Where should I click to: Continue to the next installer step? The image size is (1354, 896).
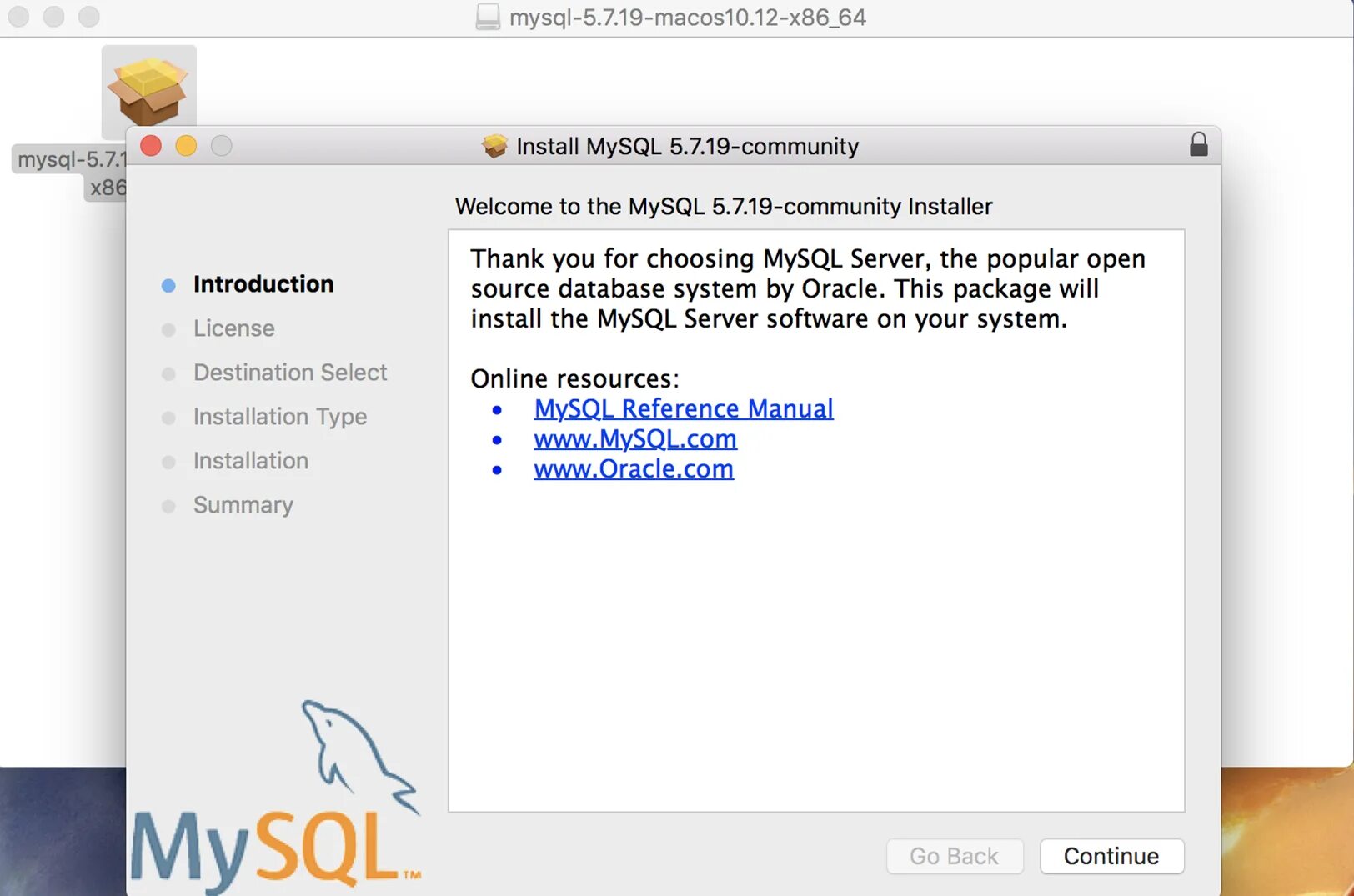[x=1111, y=856]
